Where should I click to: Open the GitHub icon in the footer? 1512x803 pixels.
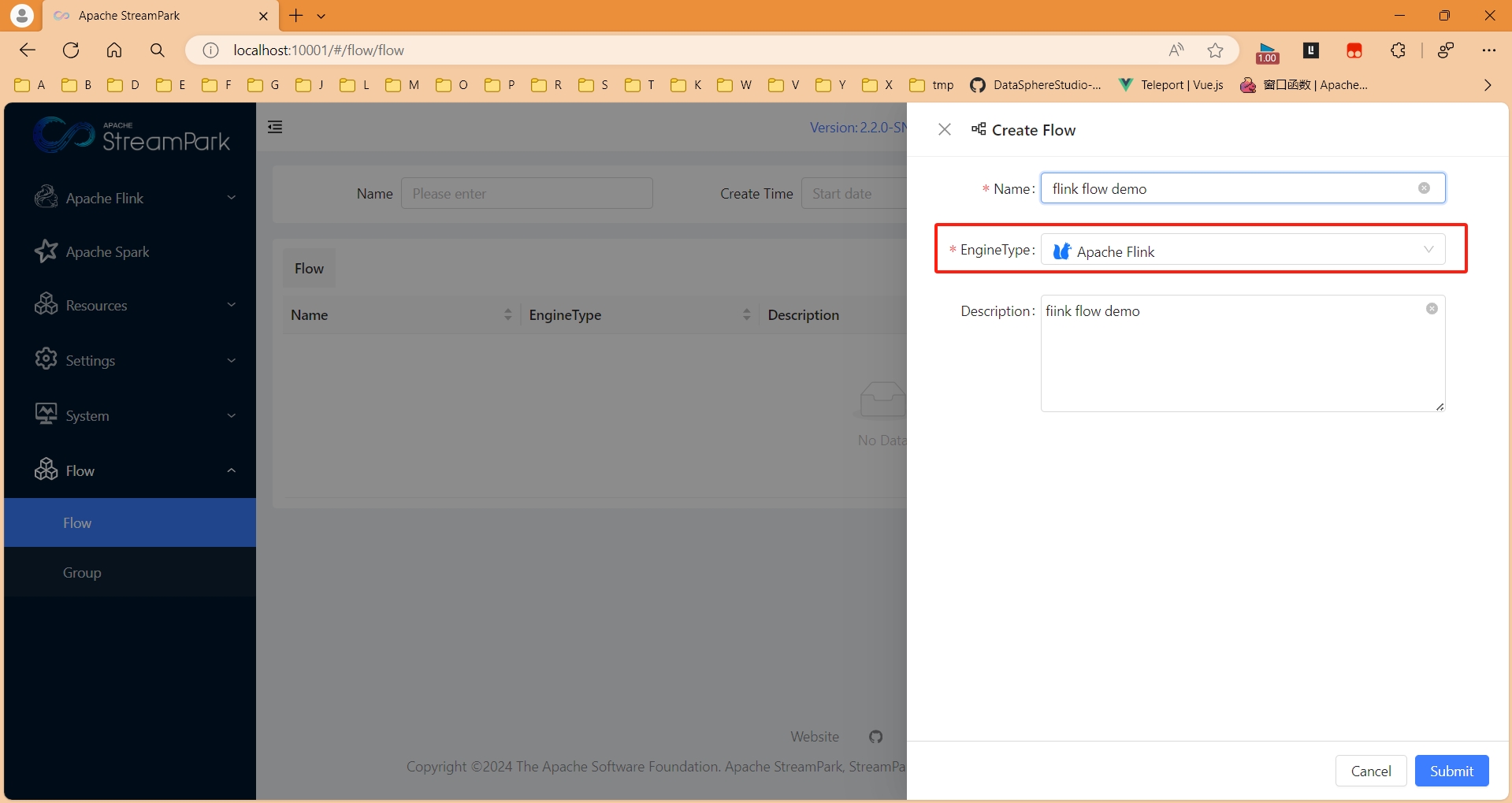click(875, 737)
